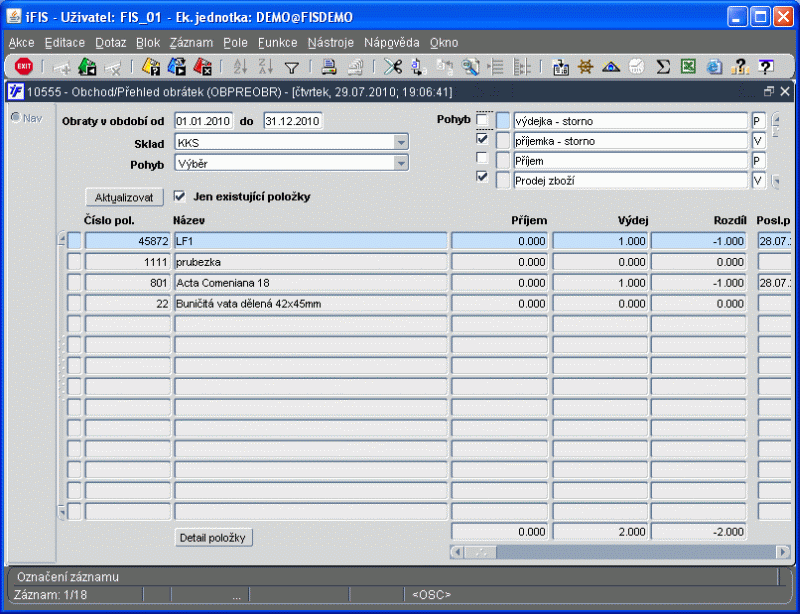This screenshot has width=800, height=614.
Task: Click the horizontal scrollbar right arrow
Action: tap(783, 552)
